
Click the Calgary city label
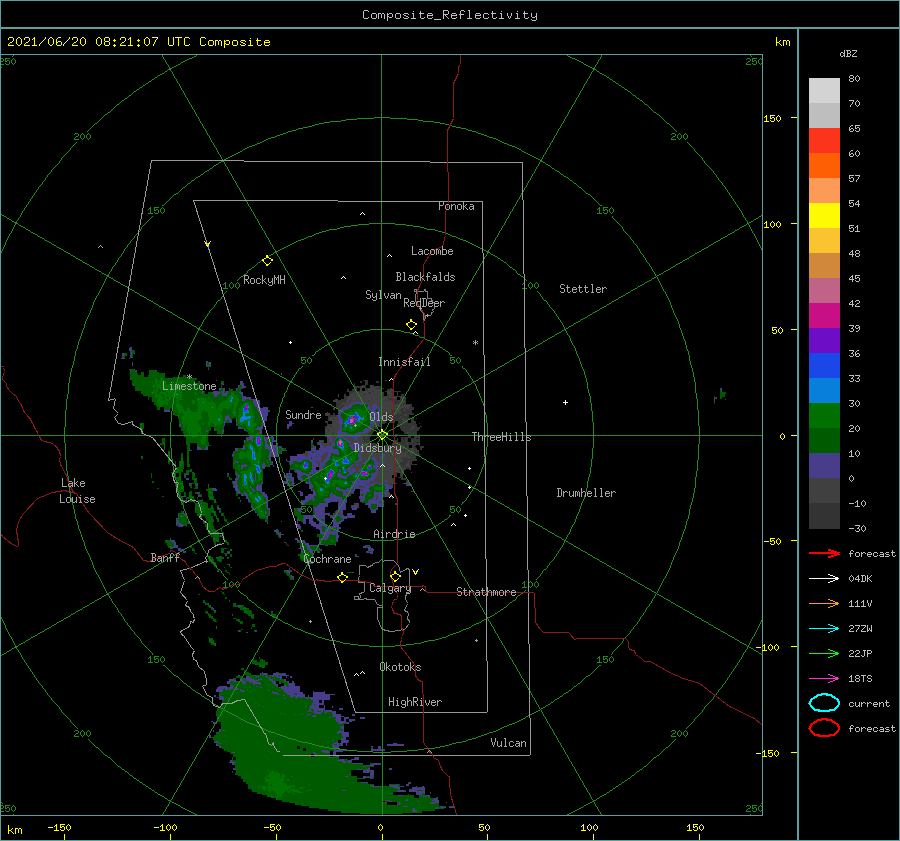coord(390,588)
